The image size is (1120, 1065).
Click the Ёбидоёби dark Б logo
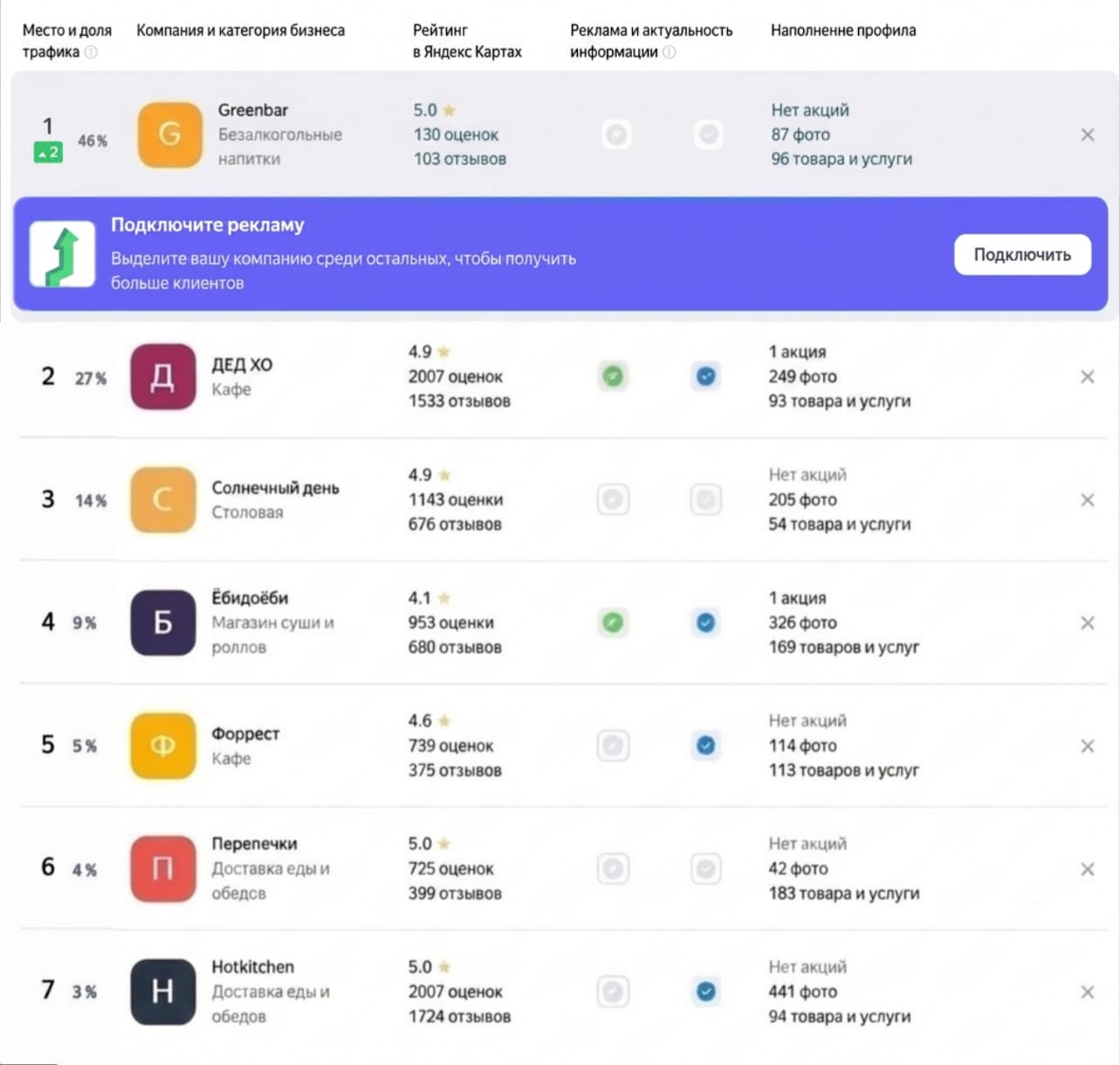[162, 622]
